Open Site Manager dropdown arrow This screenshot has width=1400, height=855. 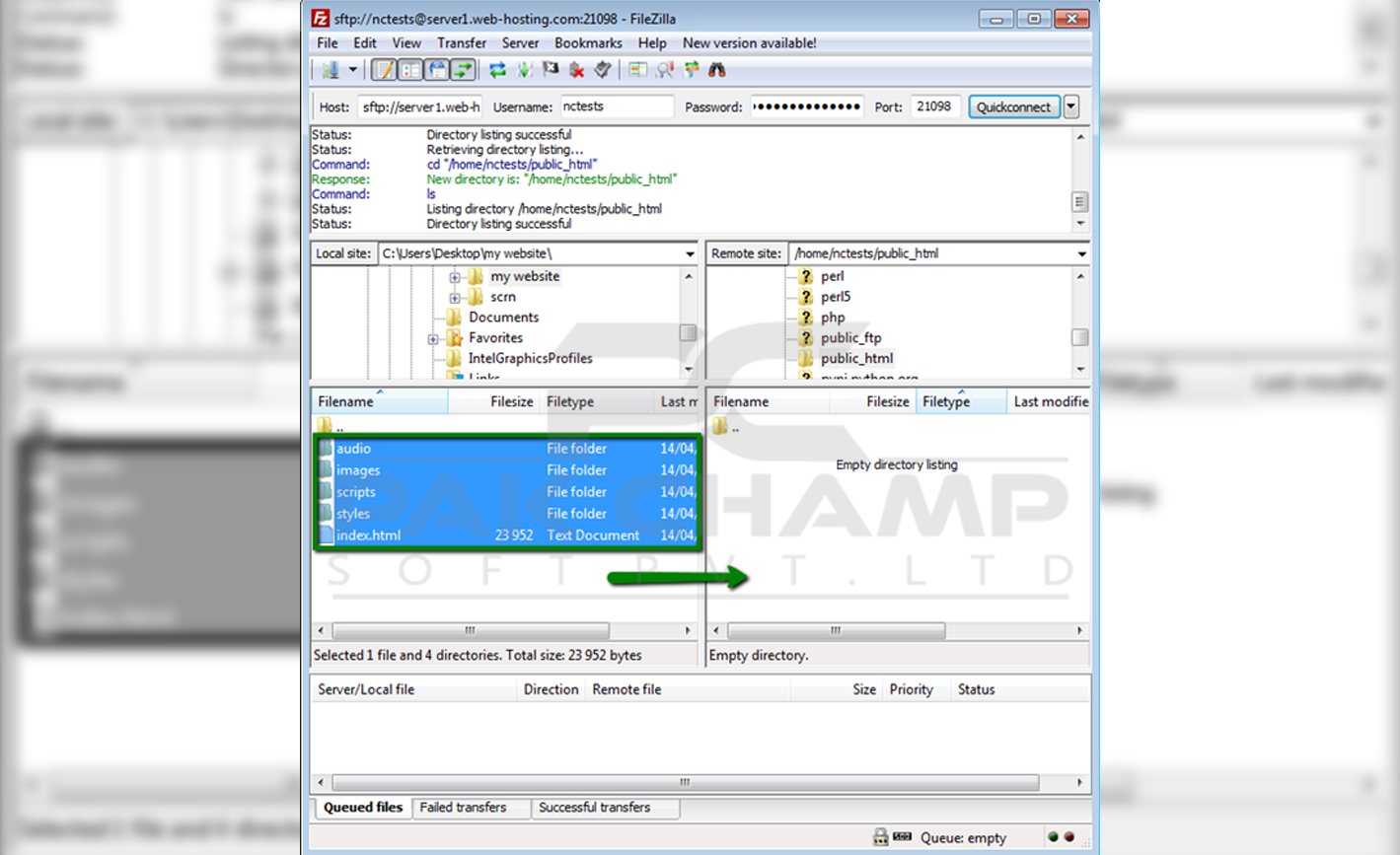352,70
